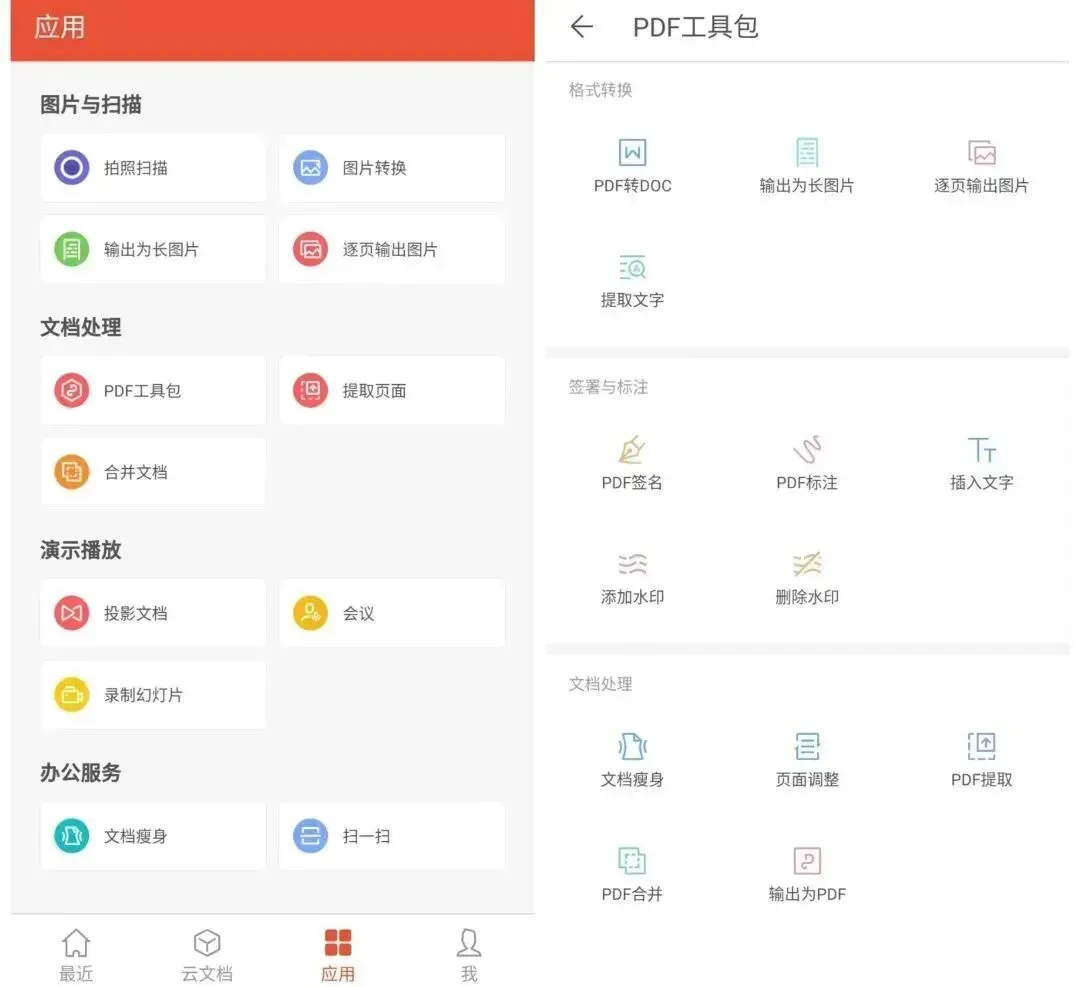The height and width of the screenshot is (987, 1080).
Task: Choose the 删除水印 remove watermark icon
Action: click(807, 564)
